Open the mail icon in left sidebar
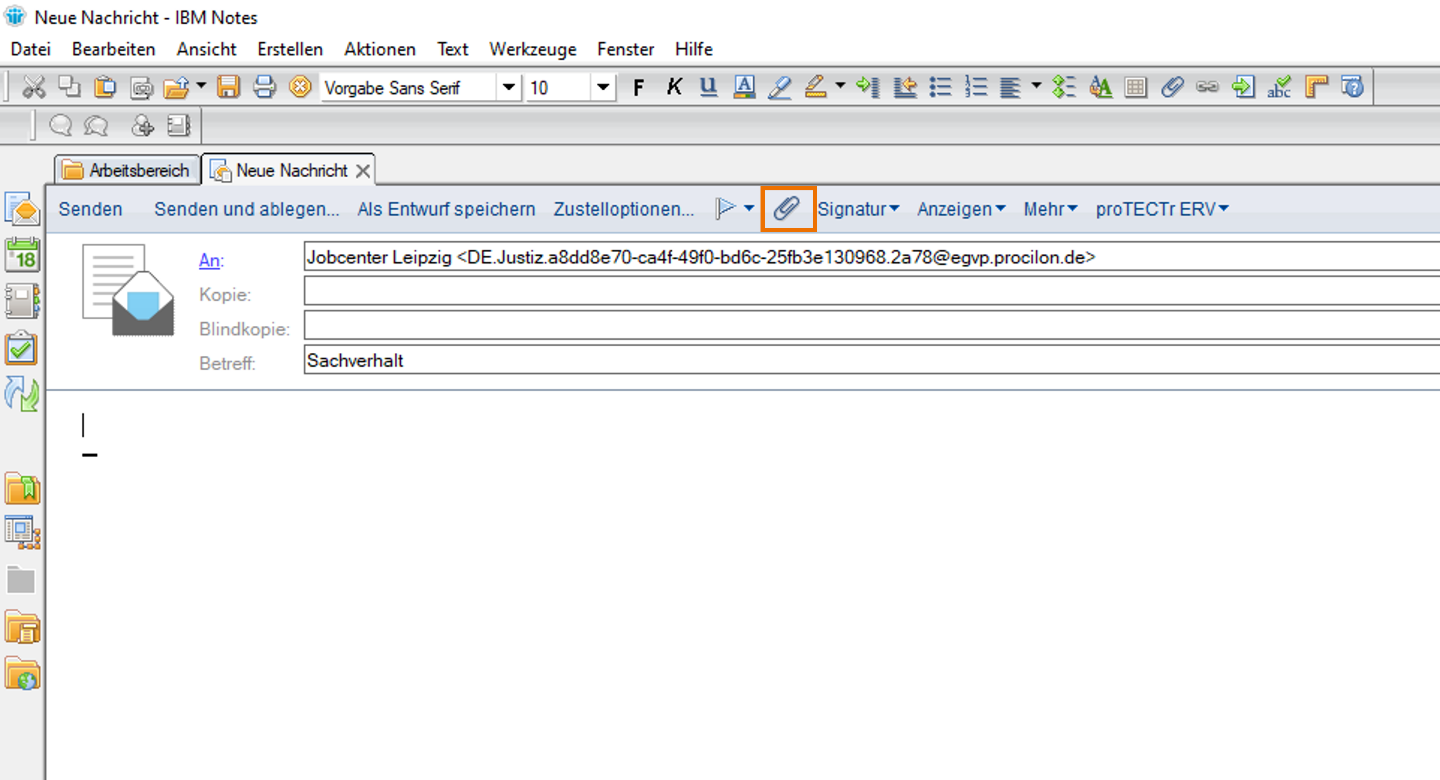The width and height of the screenshot is (1440, 780). 22,208
